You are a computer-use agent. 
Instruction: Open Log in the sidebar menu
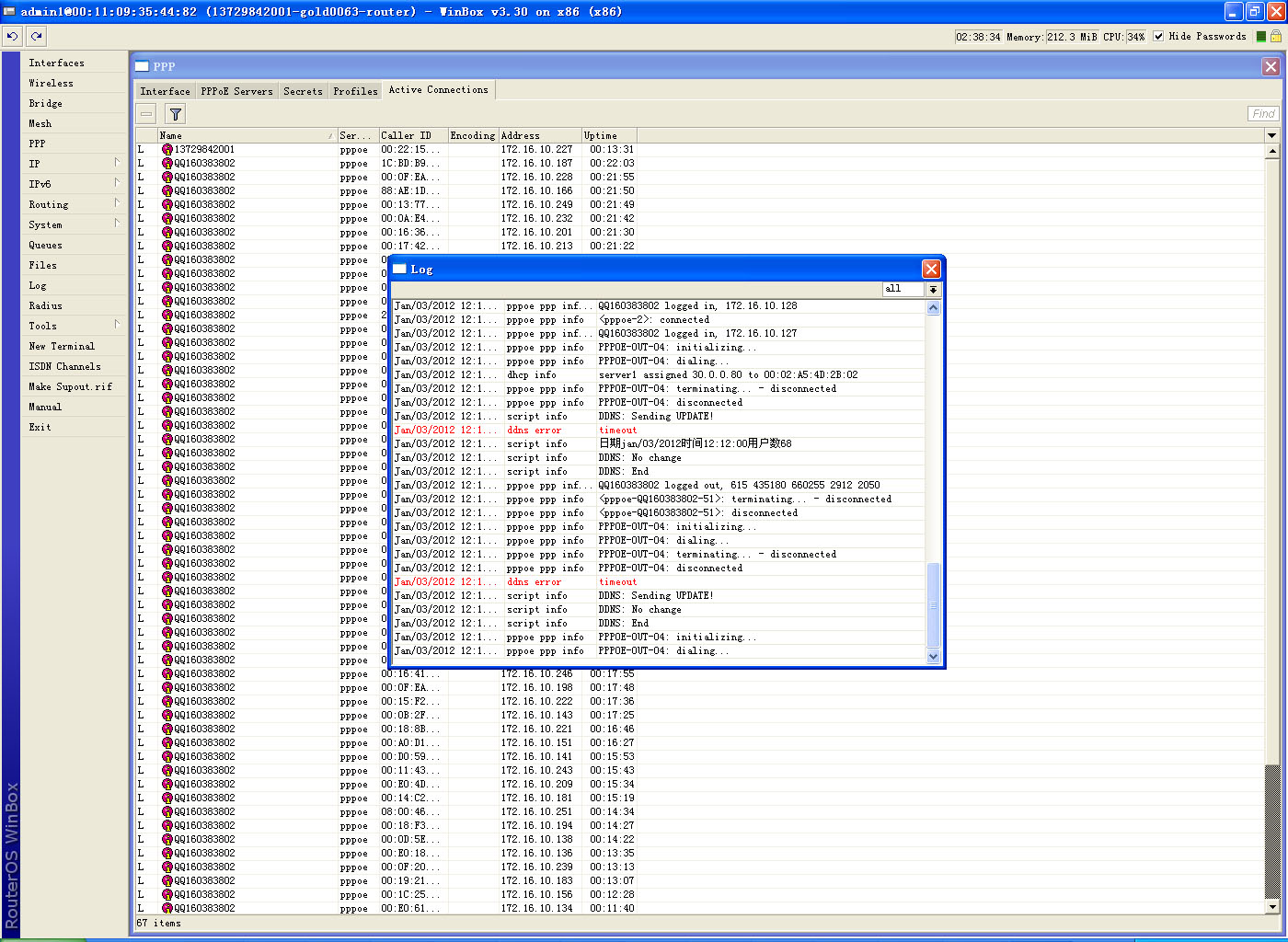(37, 285)
